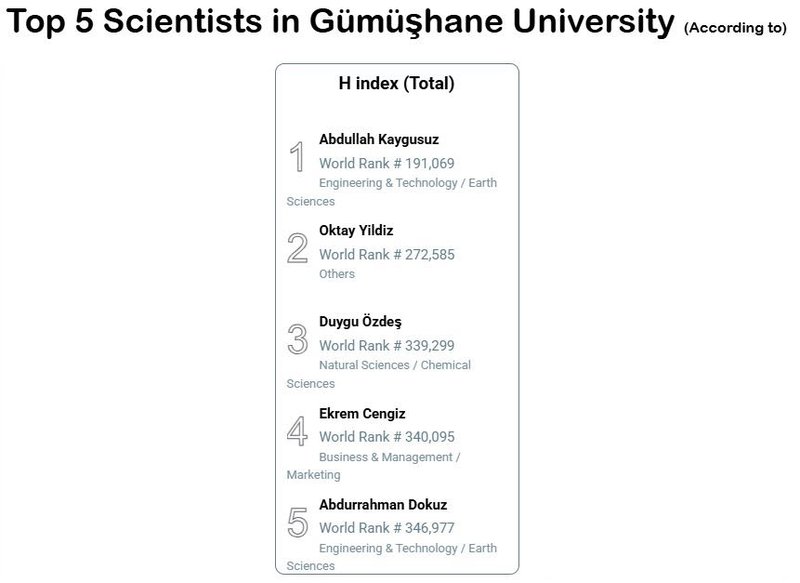This screenshot has height=583, width=800.
Task: Select World Rank # 272,585 text
Action: click(387, 255)
